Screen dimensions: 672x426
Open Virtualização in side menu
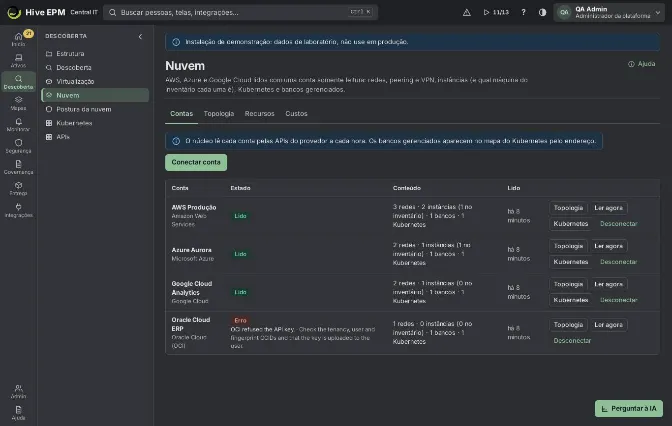(x=95, y=81)
